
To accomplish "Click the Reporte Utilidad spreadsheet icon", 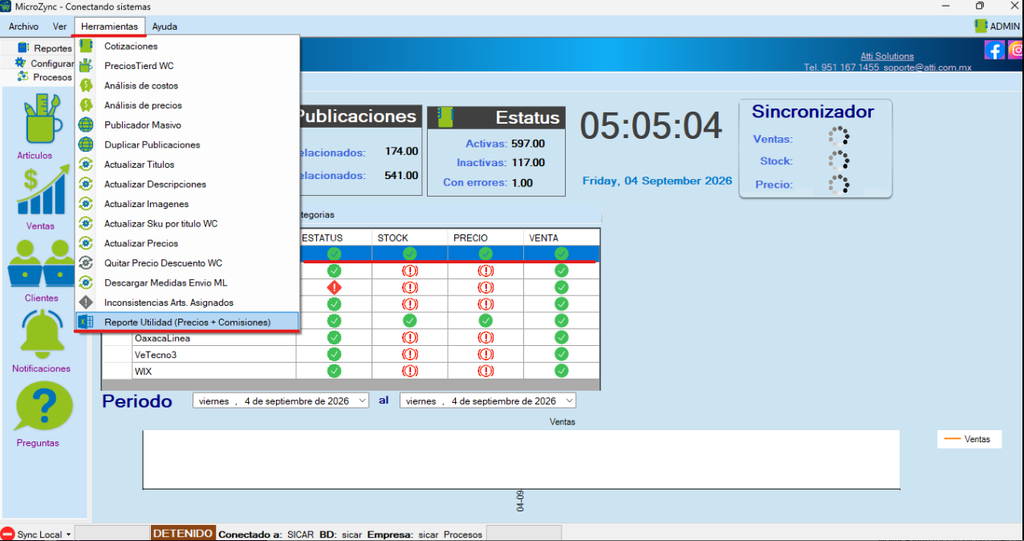I will [86, 322].
